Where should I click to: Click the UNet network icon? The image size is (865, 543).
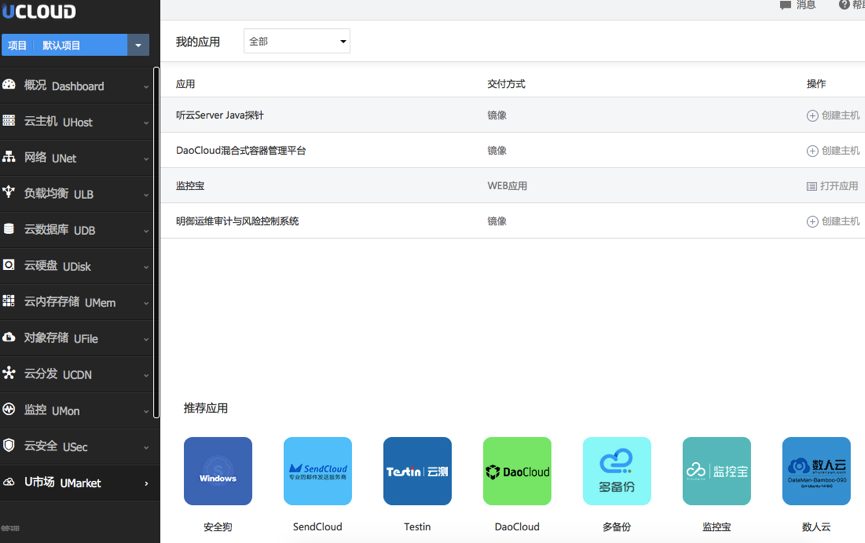[9, 157]
